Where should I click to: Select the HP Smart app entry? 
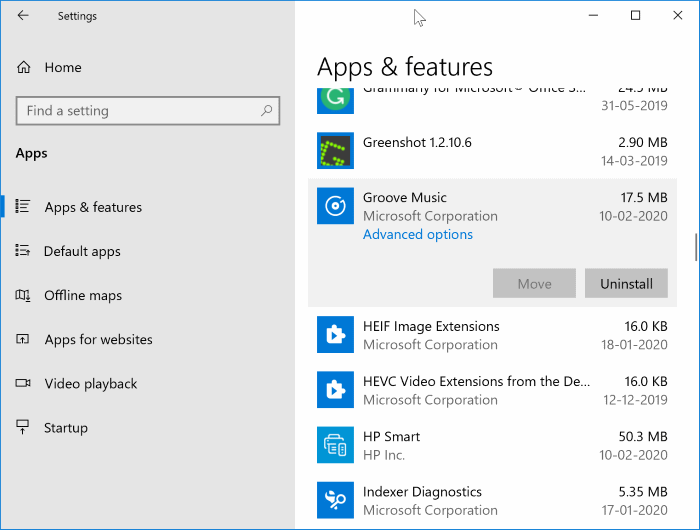(492, 445)
